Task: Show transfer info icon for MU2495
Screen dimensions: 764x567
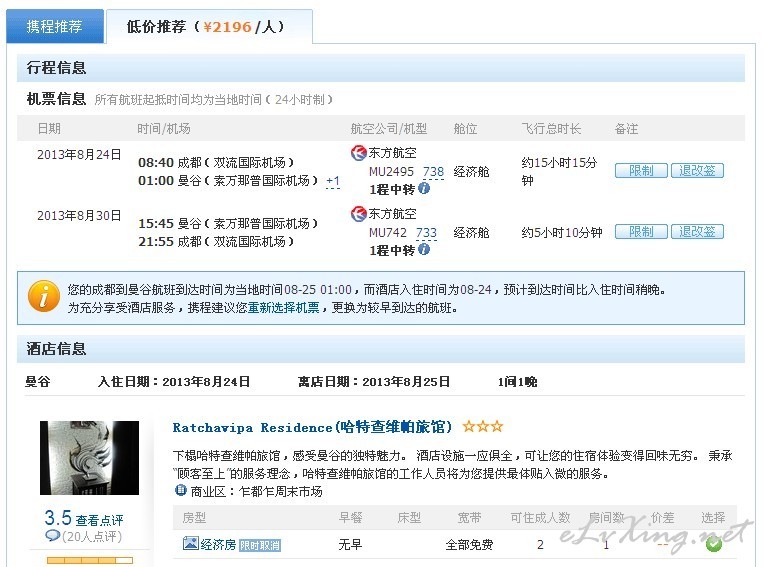Action: click(424, 188)
